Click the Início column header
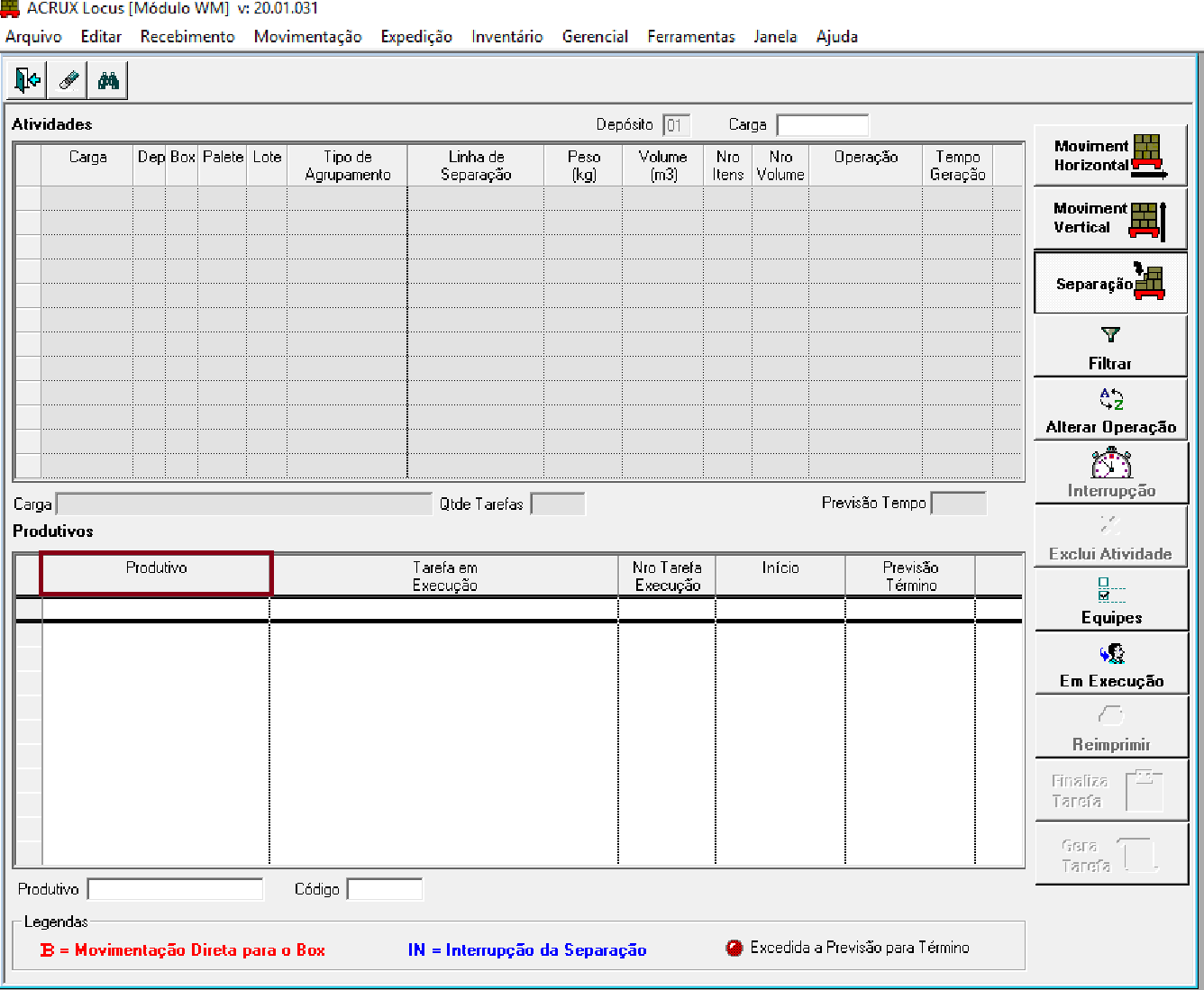The height and width of the screenshot is (990, 1204). coord(780,576)
